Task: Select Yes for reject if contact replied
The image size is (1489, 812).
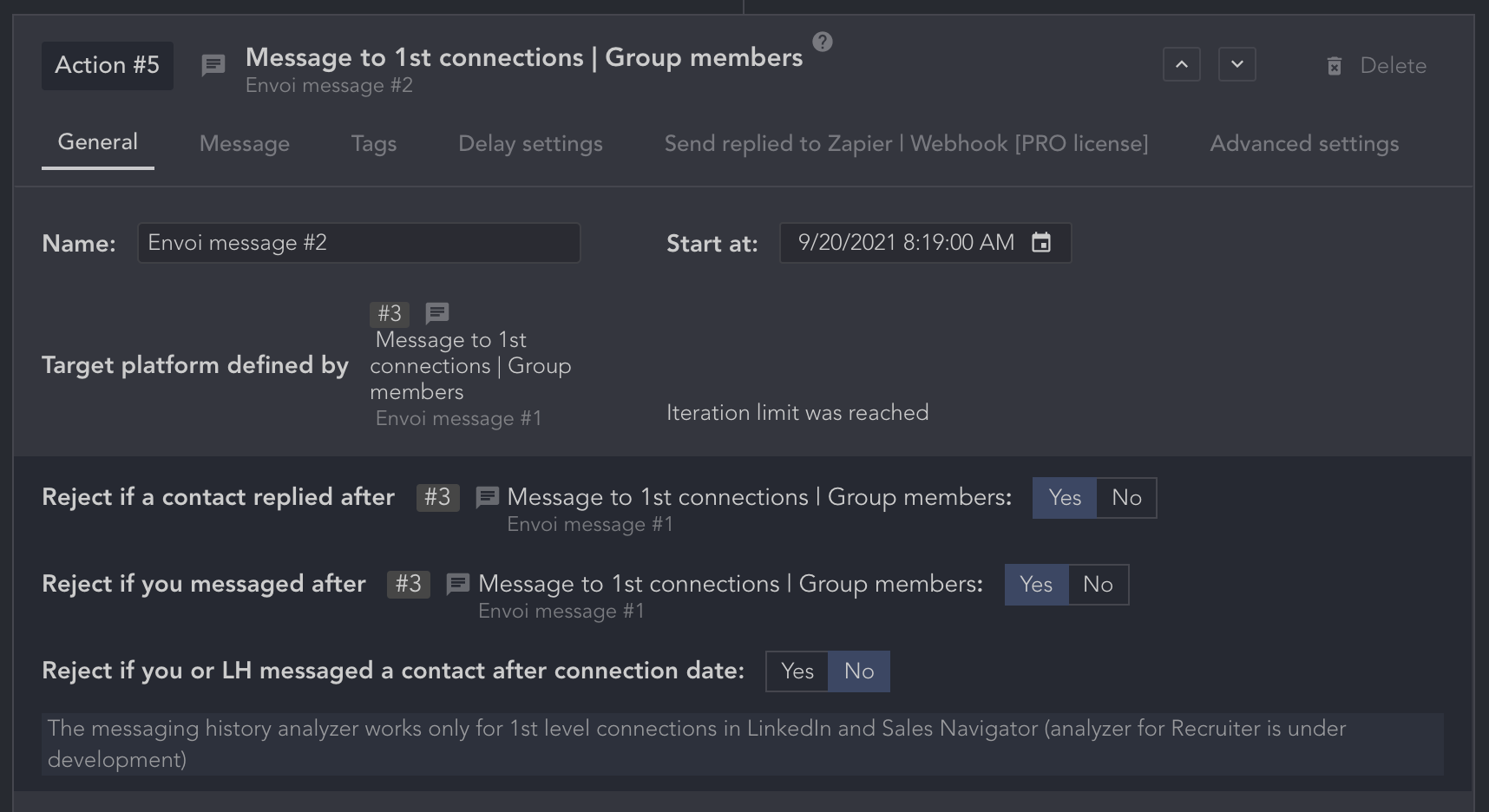Action: (x=1065, y=498)
